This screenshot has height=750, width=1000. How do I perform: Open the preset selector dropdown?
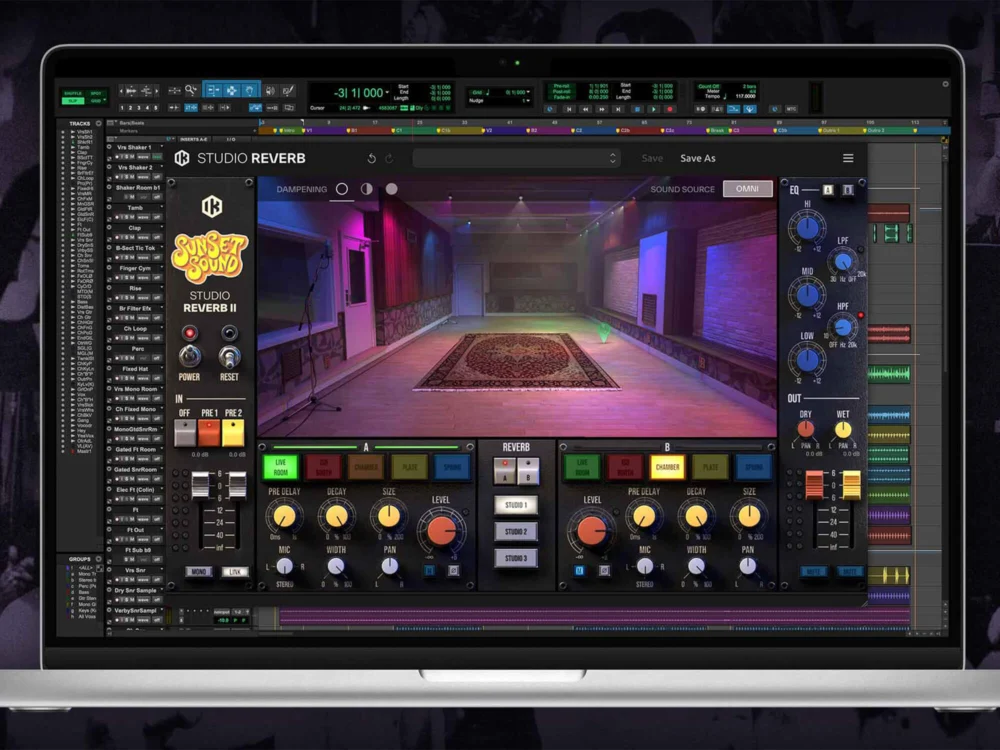(x=516, y=158)
